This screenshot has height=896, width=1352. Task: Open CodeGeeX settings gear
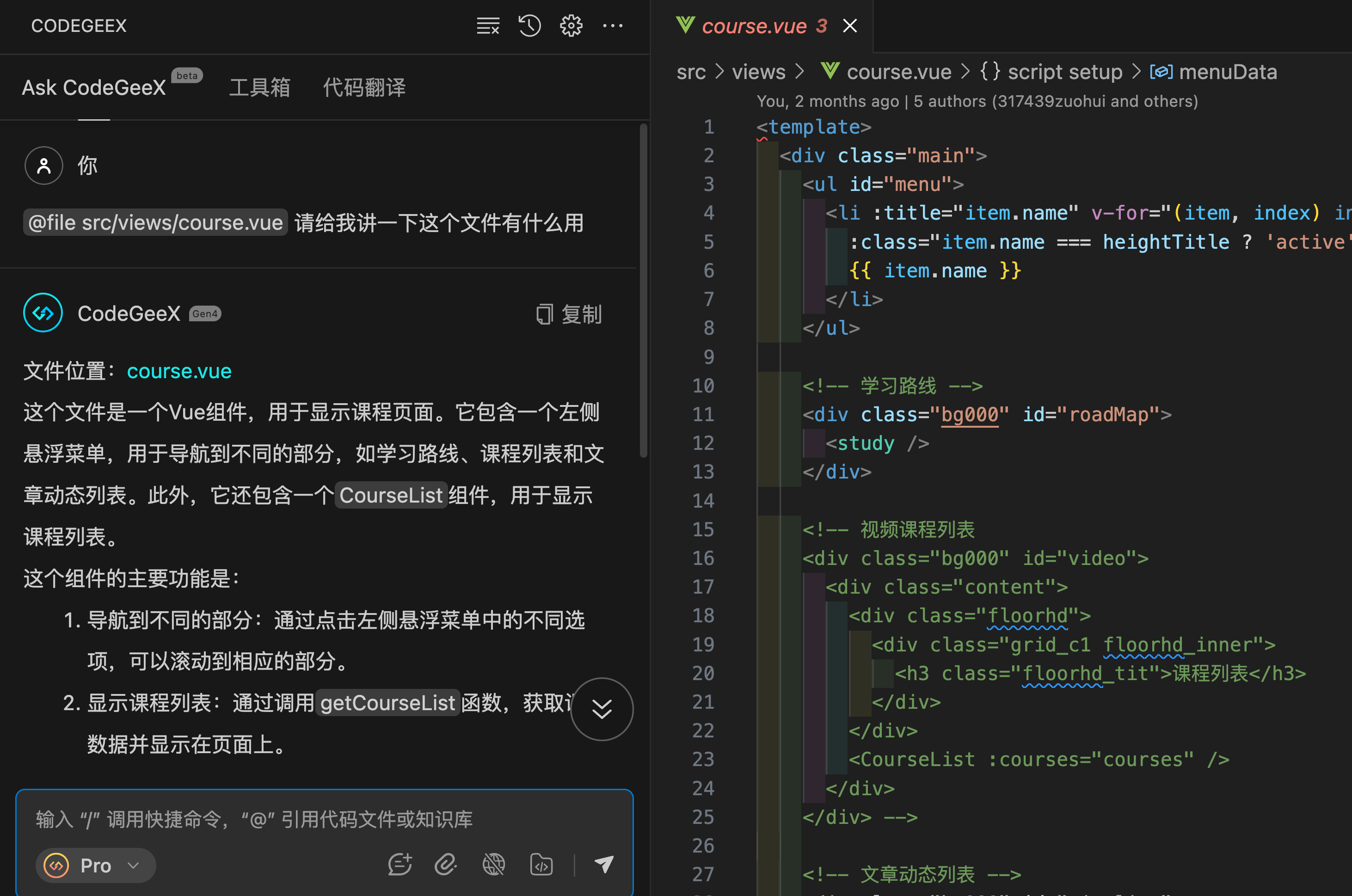571,26
